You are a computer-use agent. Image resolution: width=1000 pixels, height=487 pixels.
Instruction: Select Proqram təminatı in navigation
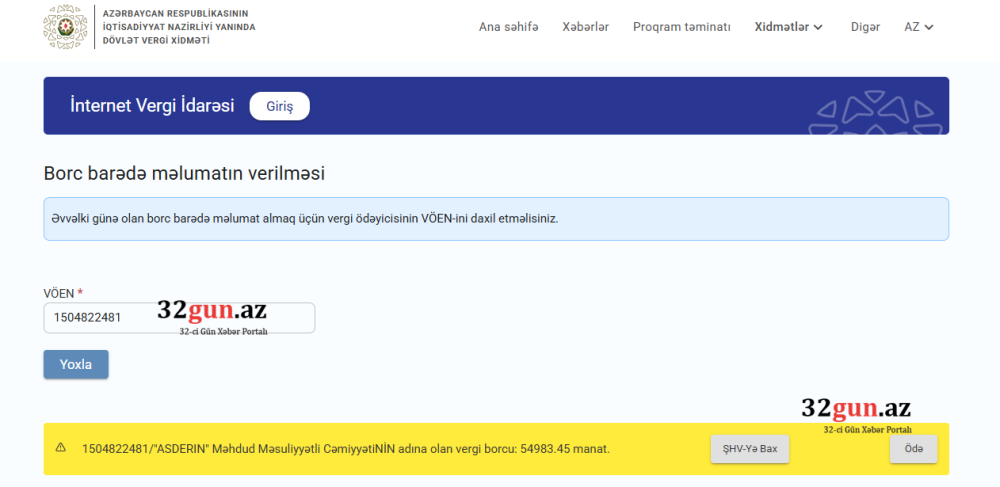coord(681,27)
